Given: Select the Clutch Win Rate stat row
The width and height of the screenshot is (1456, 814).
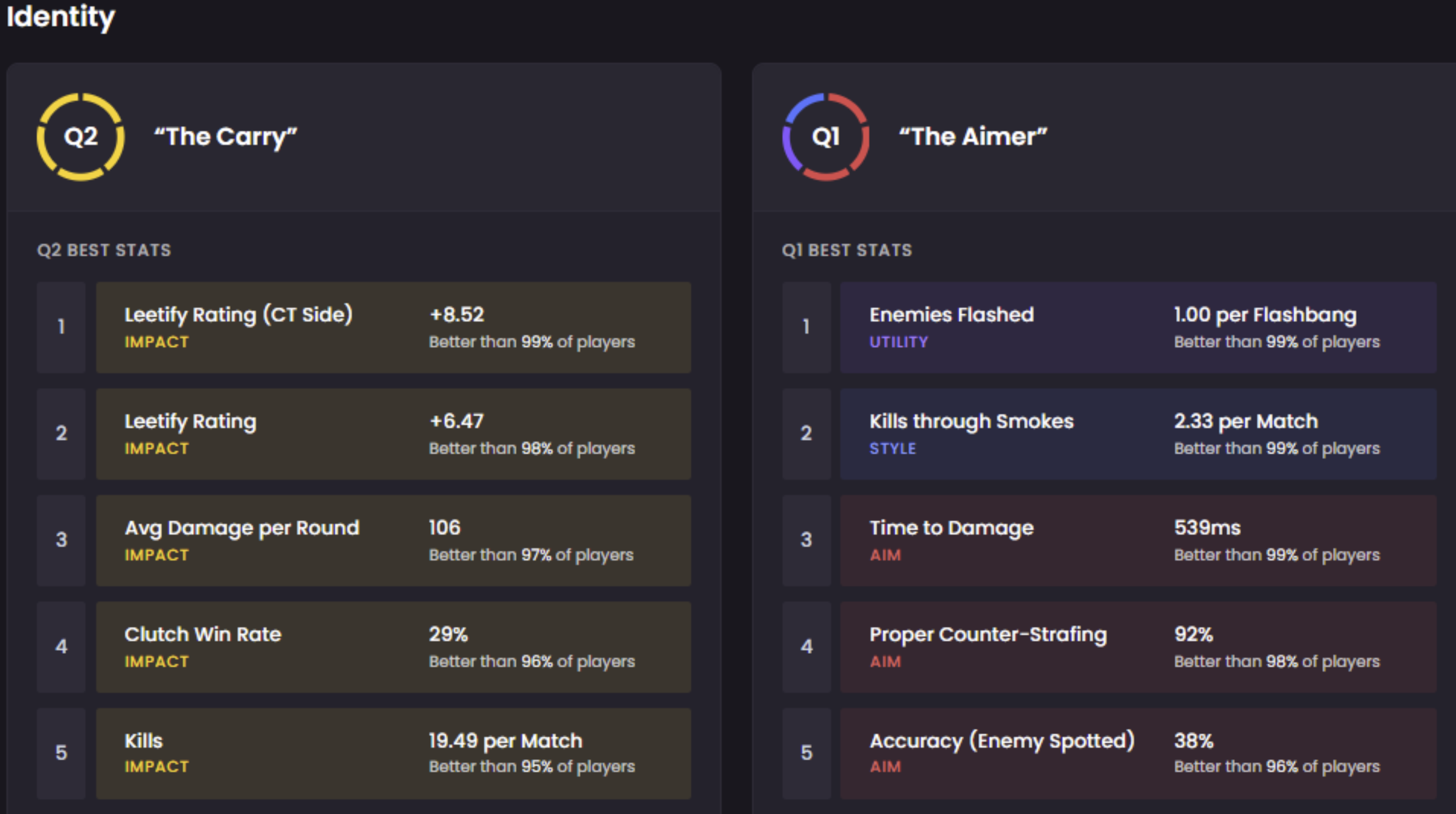Looking at the screenshot, I should [x=393, y=647].
